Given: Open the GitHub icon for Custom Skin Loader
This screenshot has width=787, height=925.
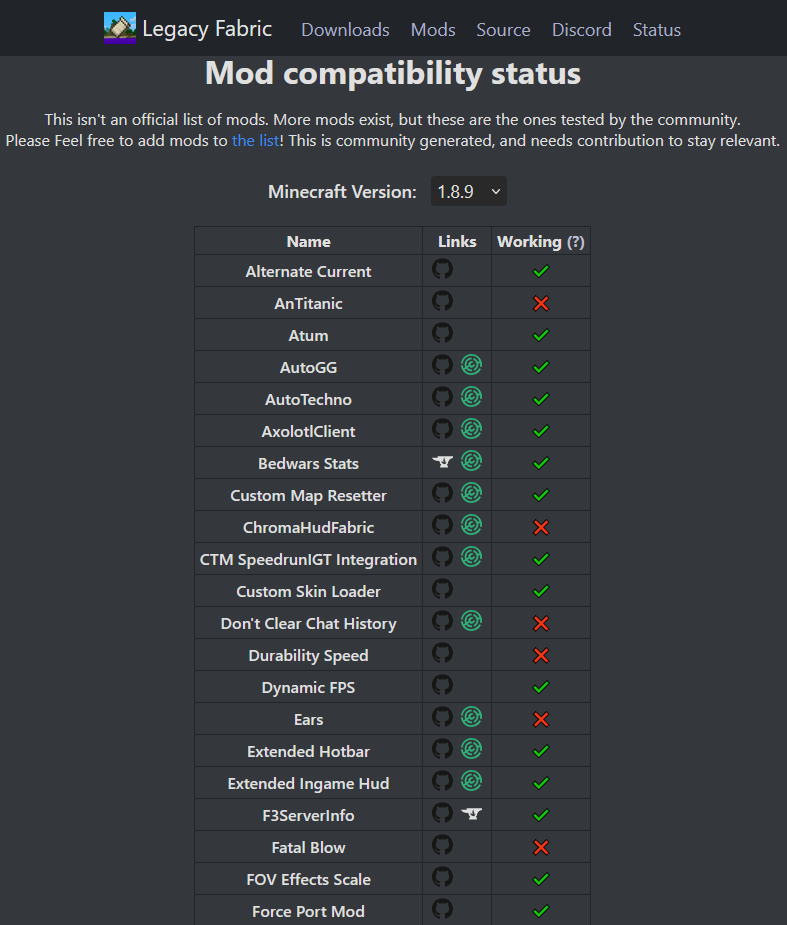Looking at the screenshot, I should pyautogui.click(x=442, y=589).
